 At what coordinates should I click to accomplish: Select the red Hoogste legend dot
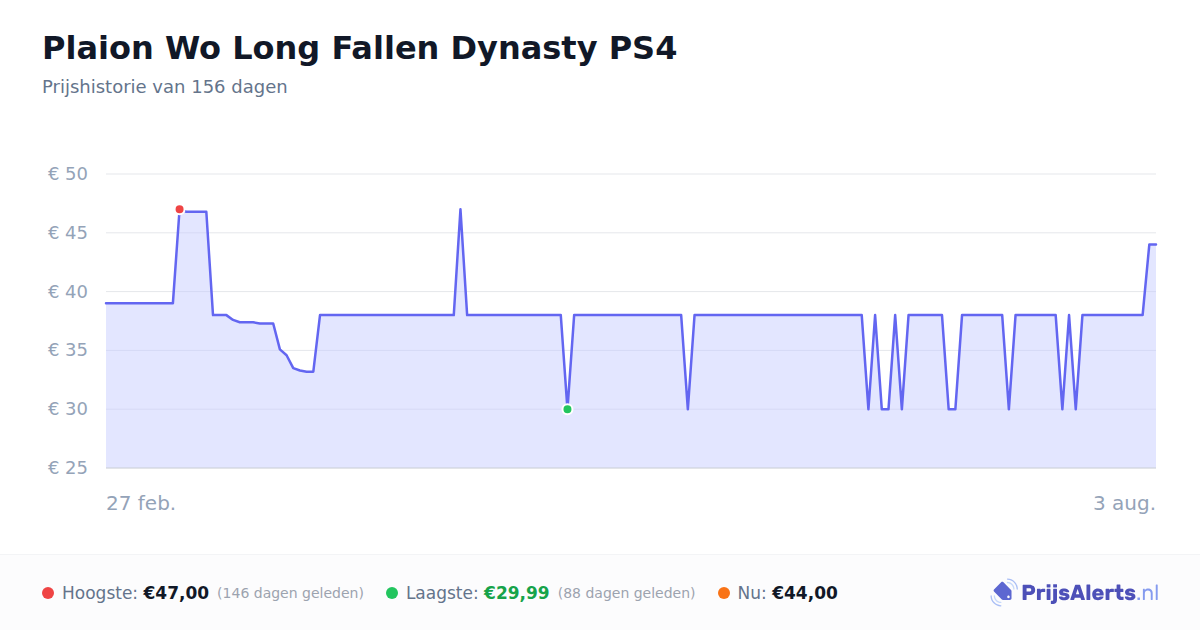(48, 593)
